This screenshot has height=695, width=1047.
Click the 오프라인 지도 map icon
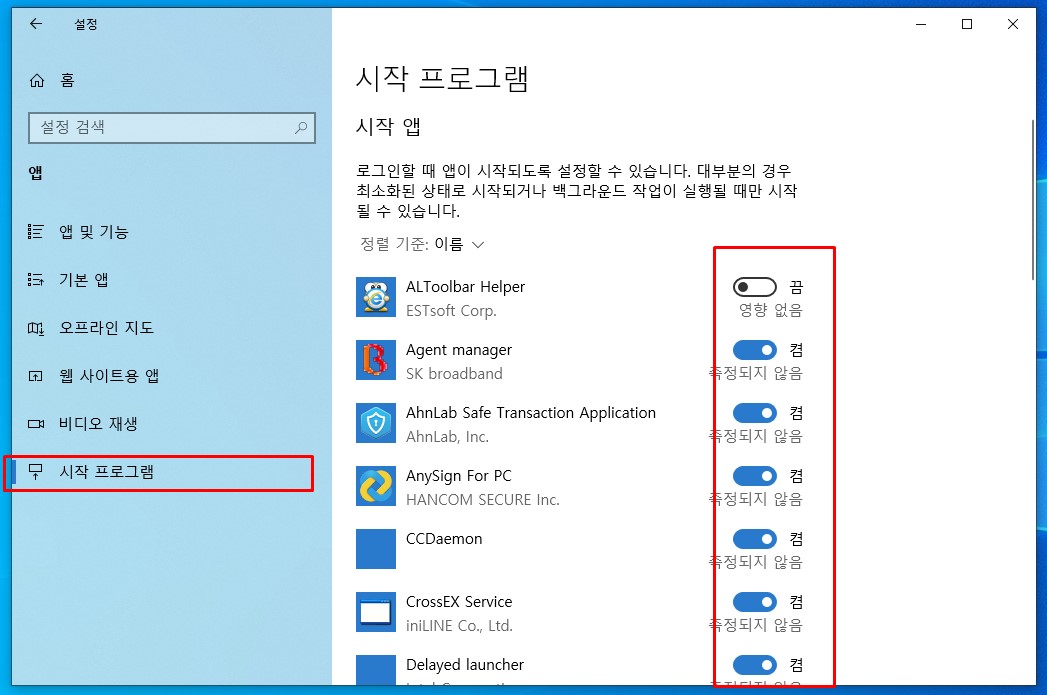pos(35,328)
